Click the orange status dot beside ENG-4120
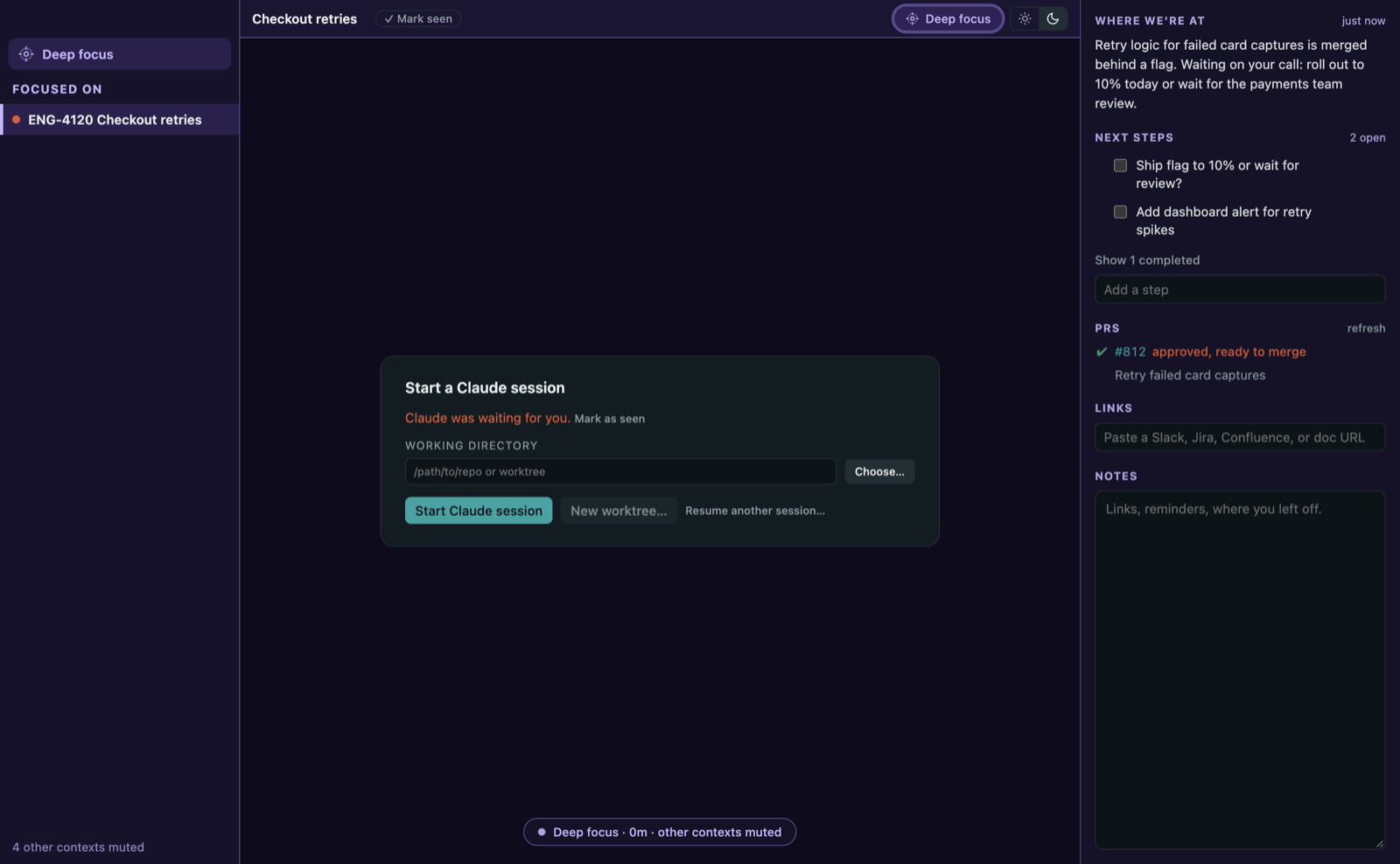Image resolution: width=1400 pixels, height=864 pixels. pyautogui.click(x=16, y=120)
